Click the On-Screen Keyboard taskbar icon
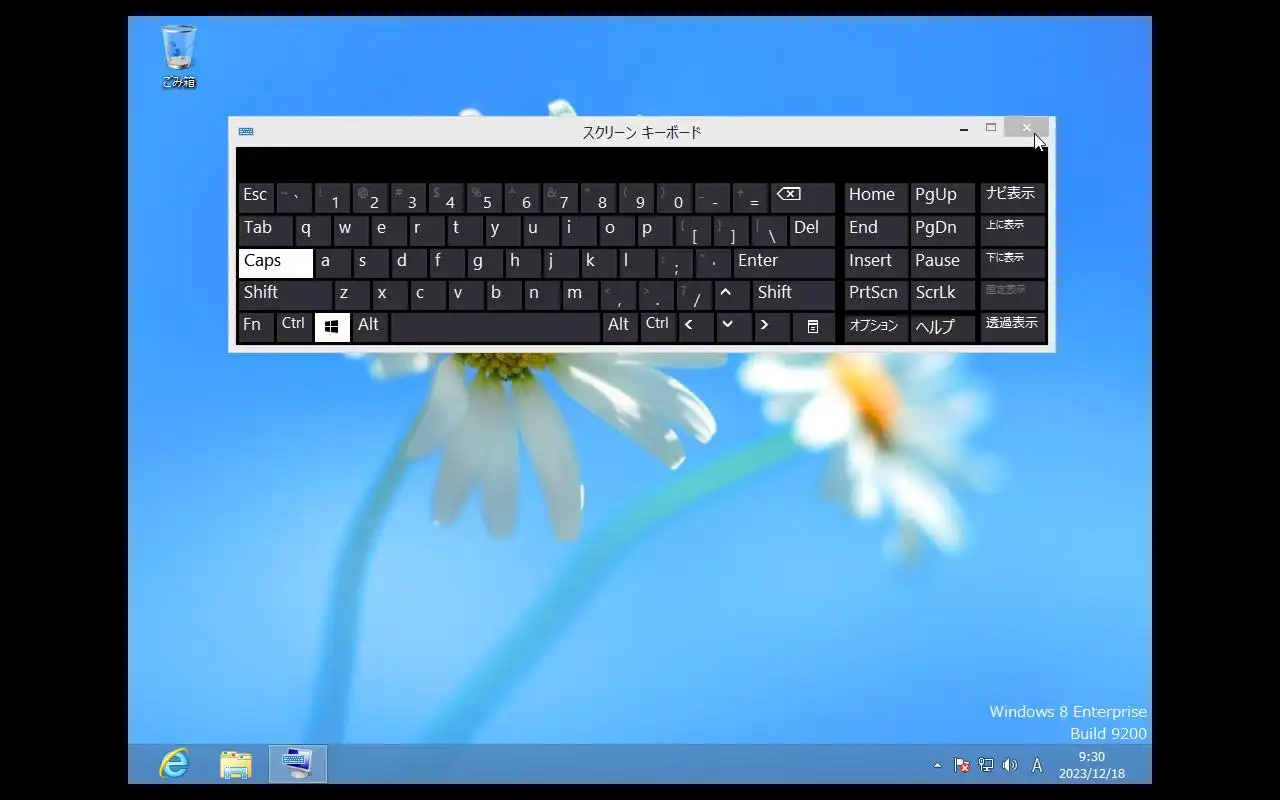Image resolution: width=1280 pixels, height=800 pixels. [298, 764]
